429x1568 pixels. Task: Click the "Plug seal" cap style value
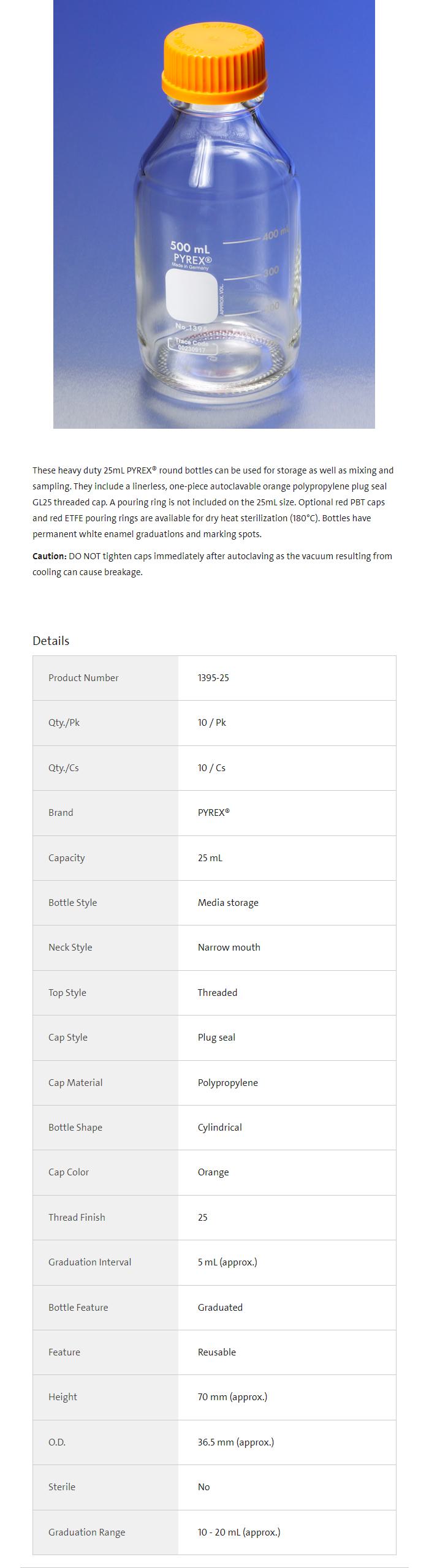[216, 1037]
